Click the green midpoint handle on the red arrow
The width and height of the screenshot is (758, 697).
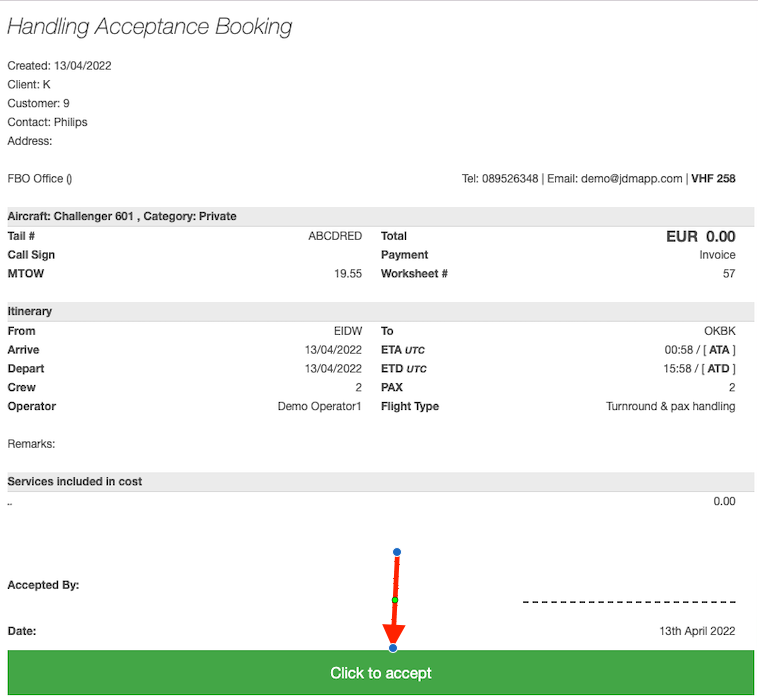coord(395,600)
